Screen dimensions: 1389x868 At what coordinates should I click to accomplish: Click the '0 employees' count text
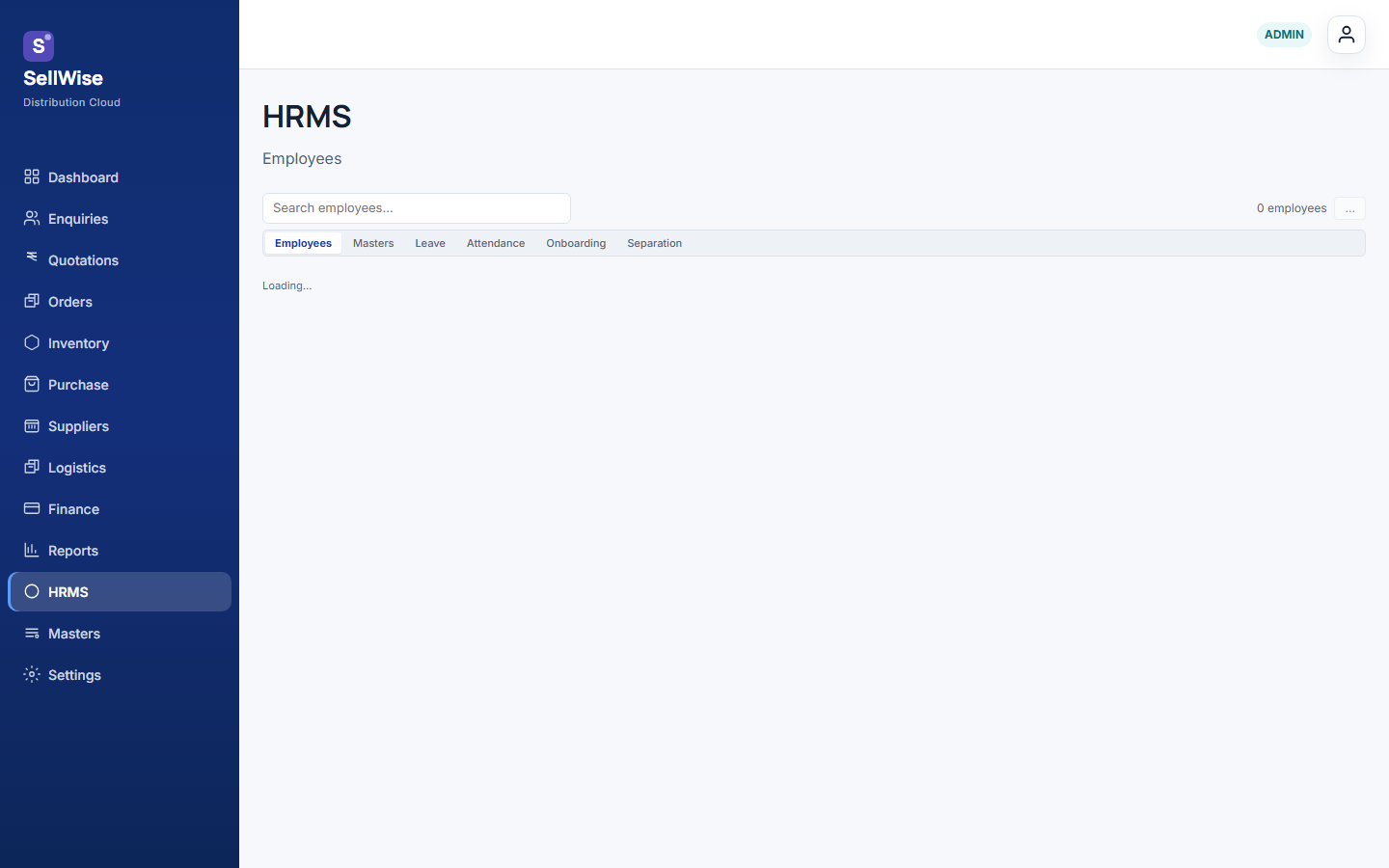[1292, 208]
